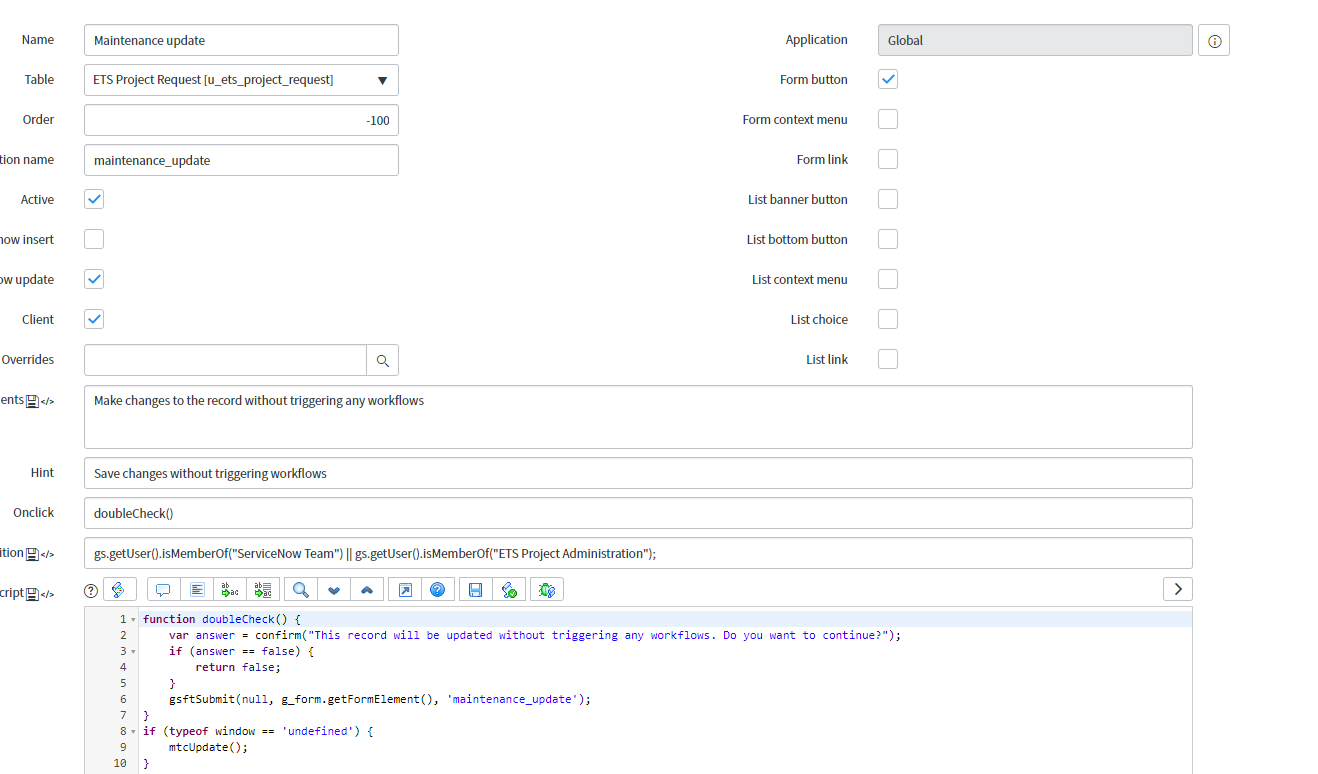Click the Overrides reference field
Image resolution: width=1318 pixels, height=774 pixels.
[x=226, y=360]
